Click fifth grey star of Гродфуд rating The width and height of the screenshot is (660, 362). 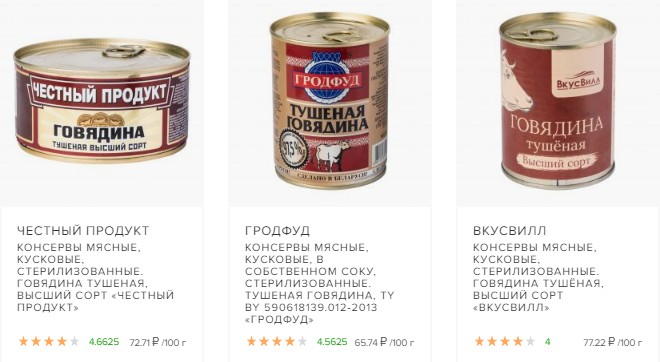tap(303, 341)
